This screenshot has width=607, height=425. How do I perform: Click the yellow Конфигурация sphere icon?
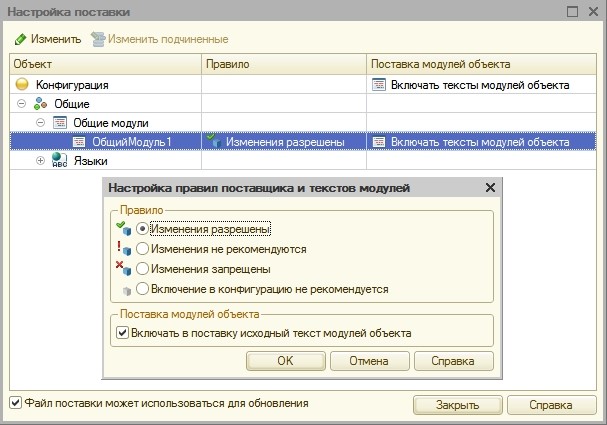point(22,84)
